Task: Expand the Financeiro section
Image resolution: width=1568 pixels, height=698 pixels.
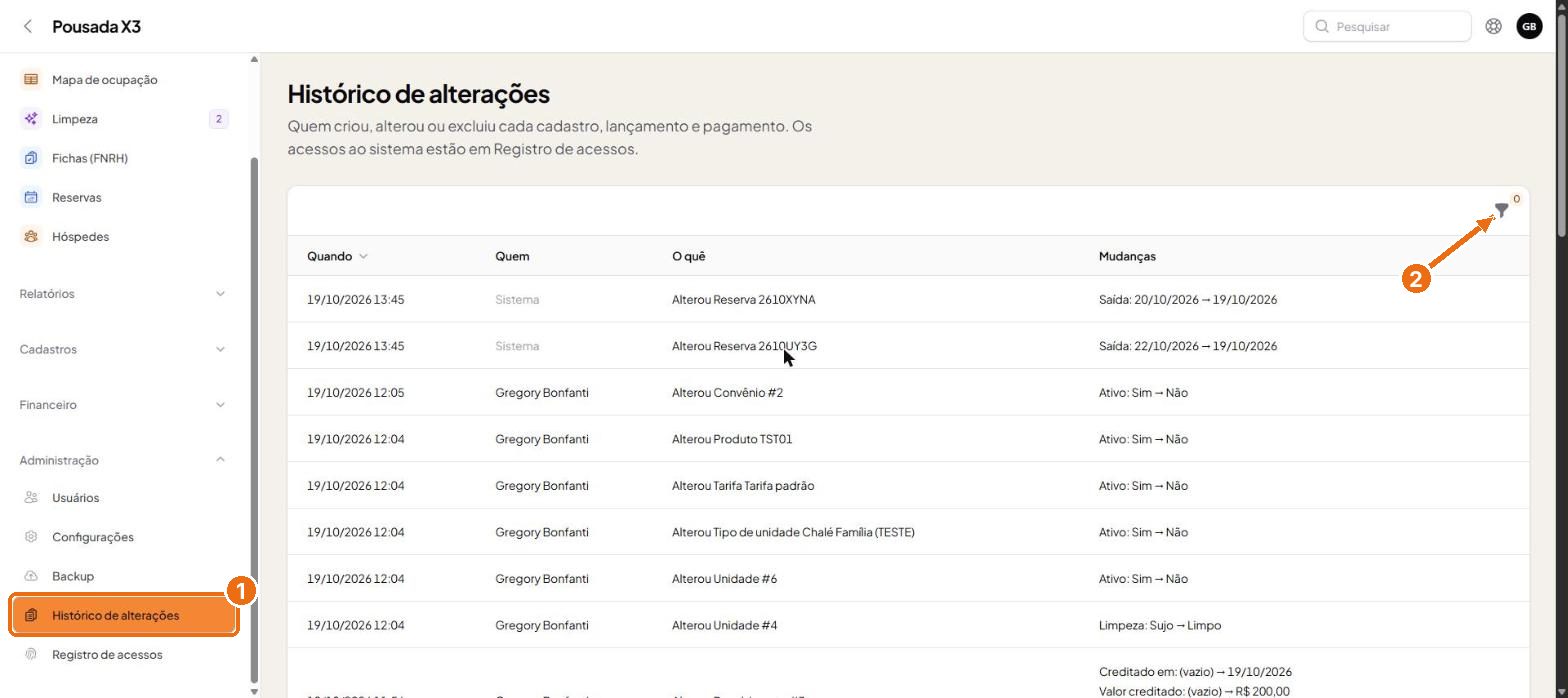Action: [x=123, y=405]
